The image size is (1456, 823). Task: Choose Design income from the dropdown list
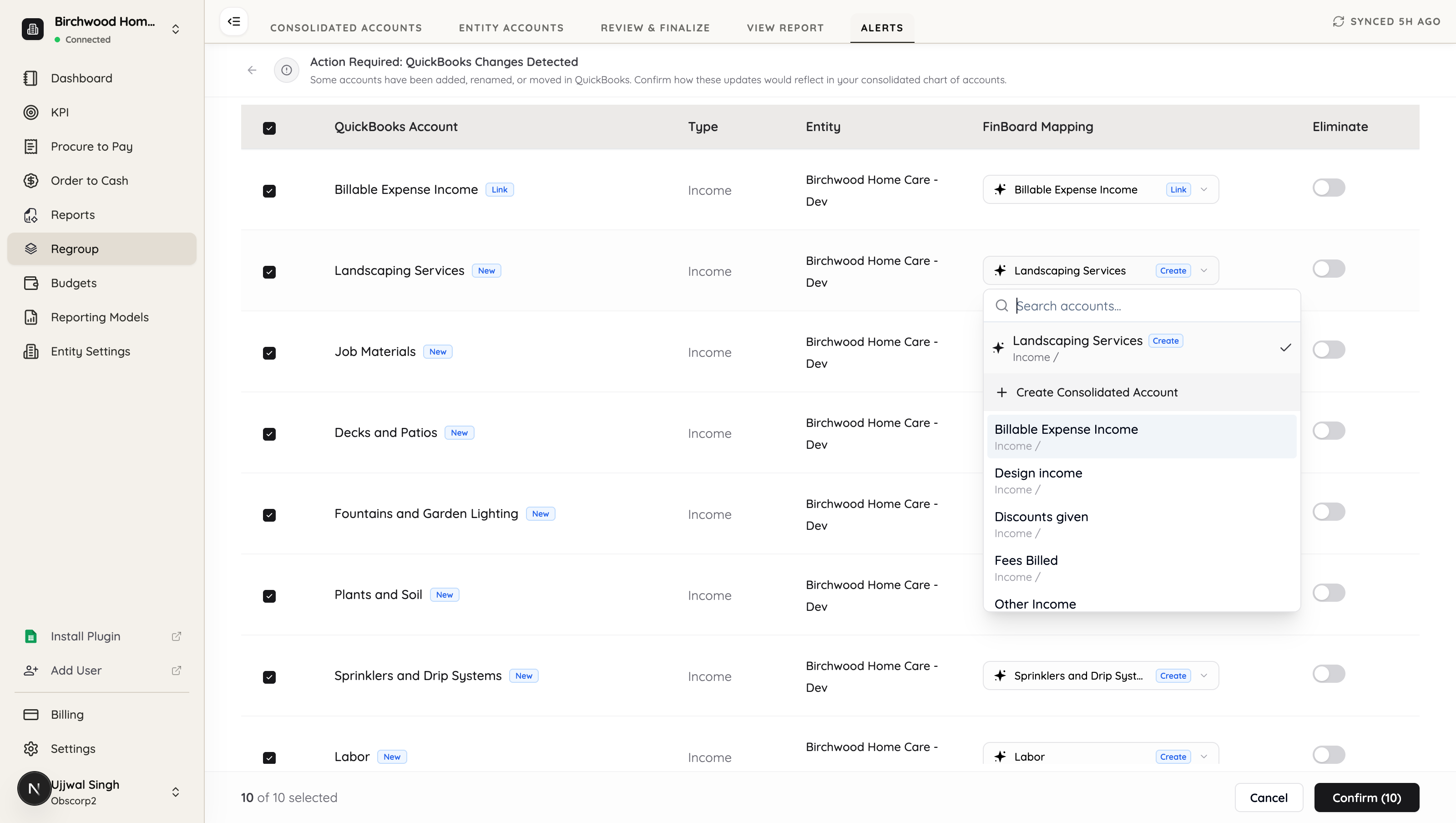[1141, 480]
